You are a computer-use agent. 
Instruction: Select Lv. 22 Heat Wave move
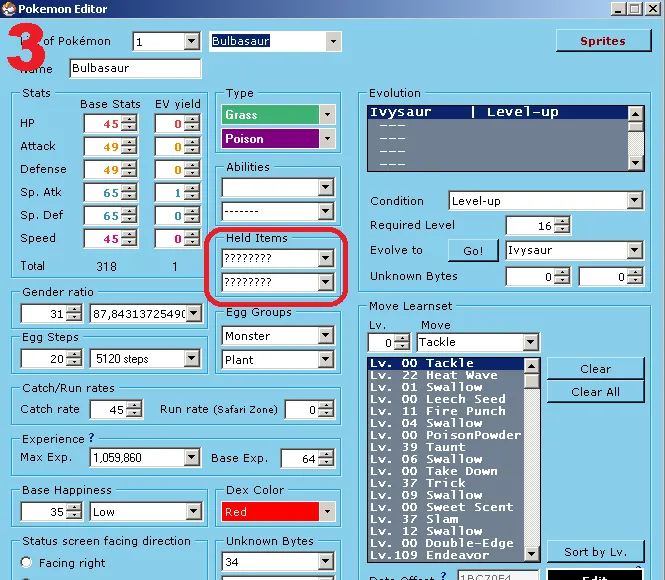click(x=446, y=375)
